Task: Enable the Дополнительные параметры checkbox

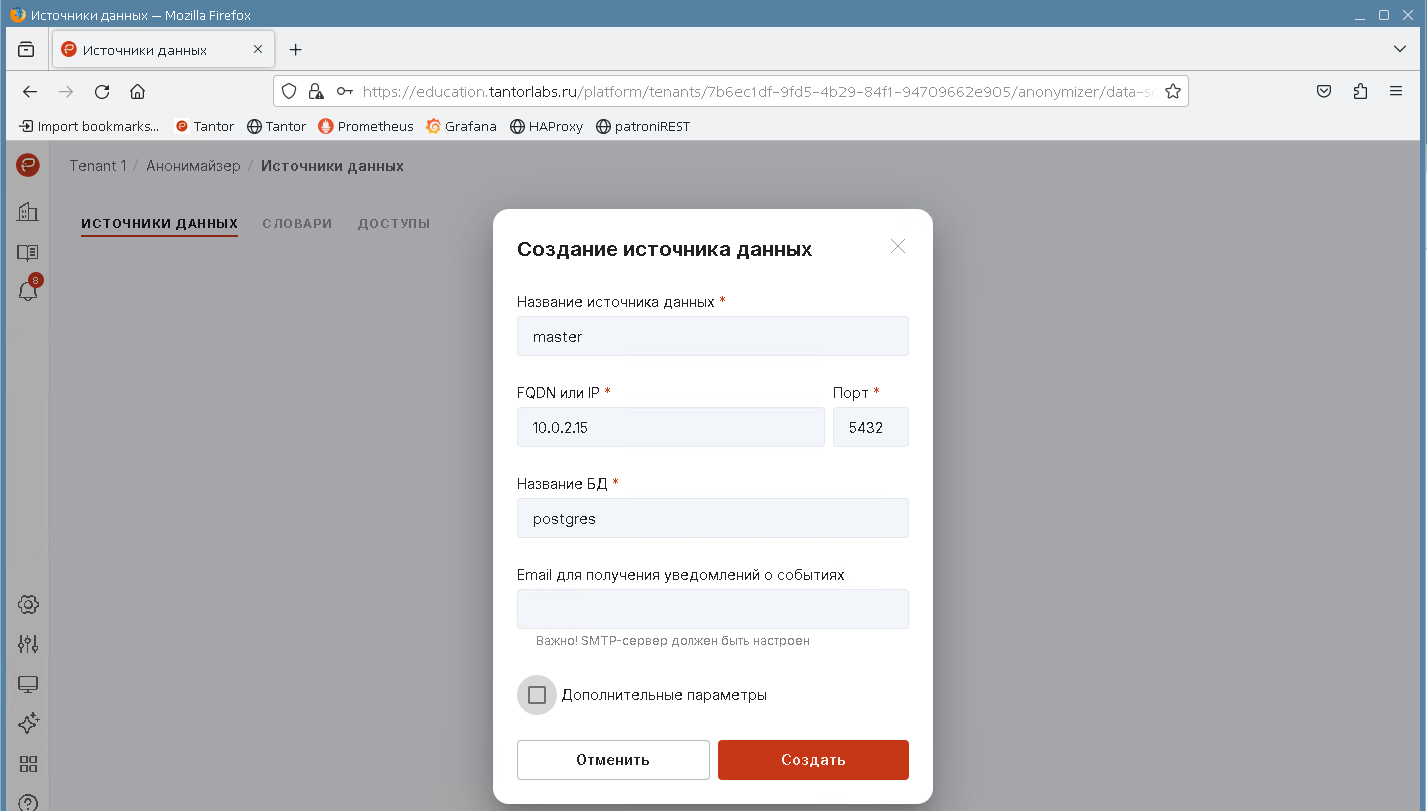Action: (537, 695)
